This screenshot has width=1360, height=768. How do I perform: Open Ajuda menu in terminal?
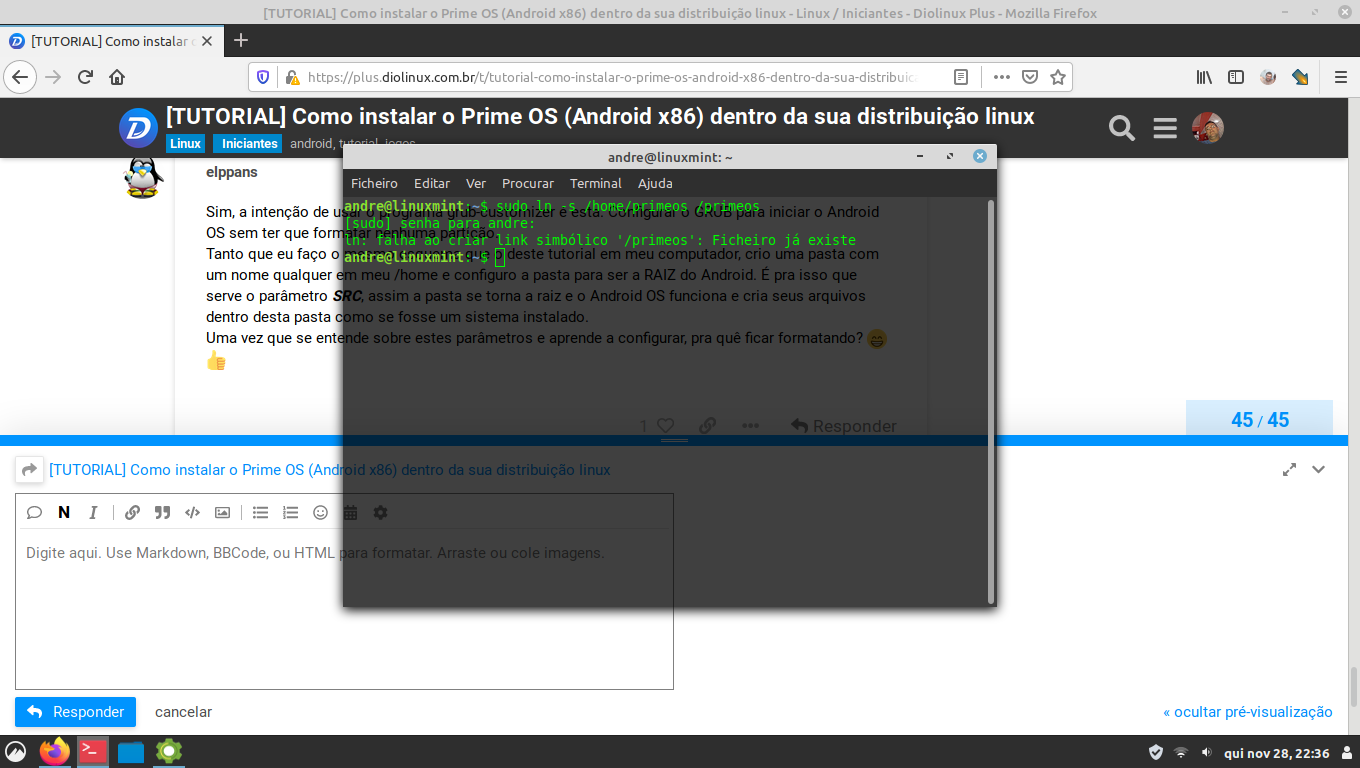coord(655,183)
